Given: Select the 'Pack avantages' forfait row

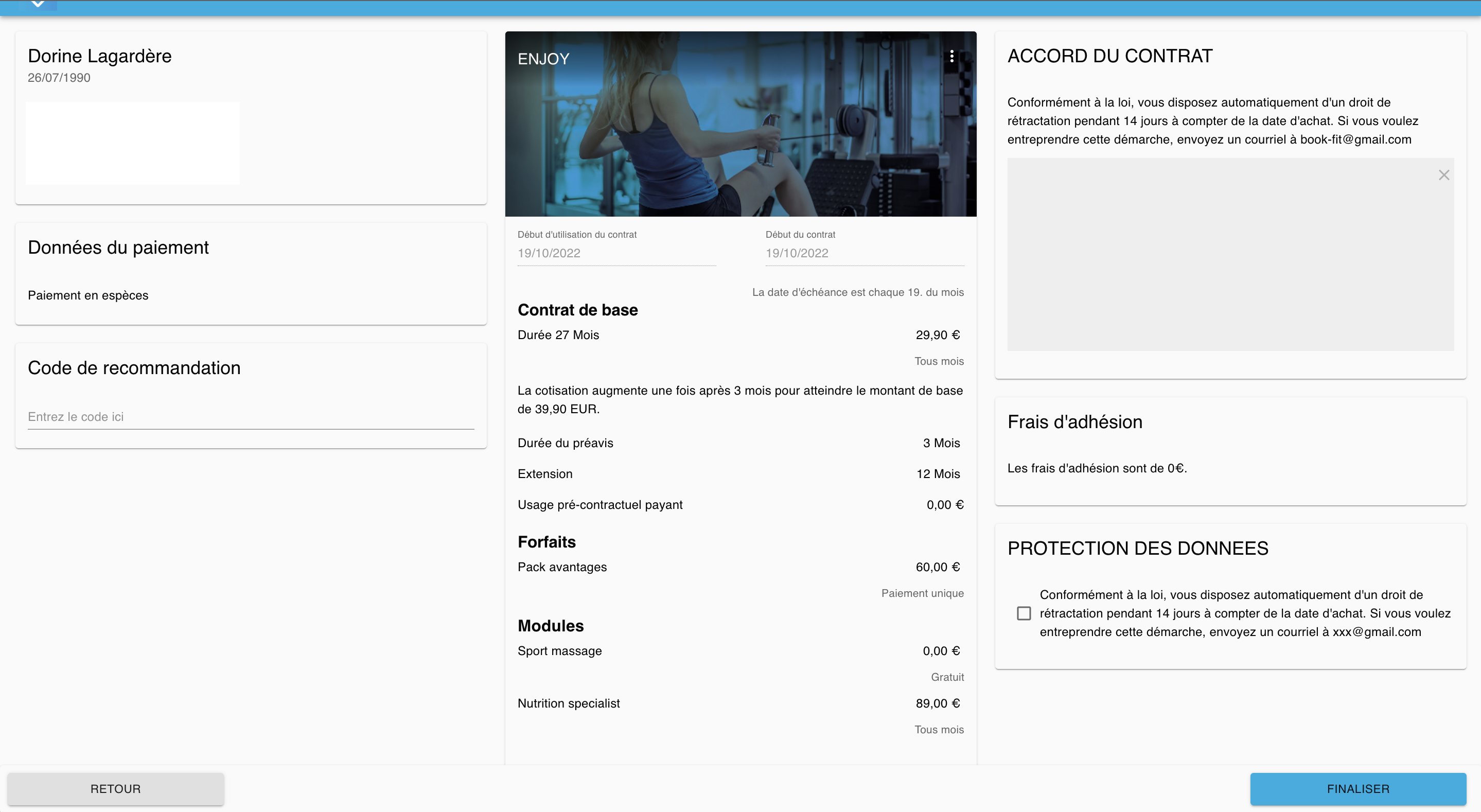Looking at the screenshot, I should (x=740, y=567).
